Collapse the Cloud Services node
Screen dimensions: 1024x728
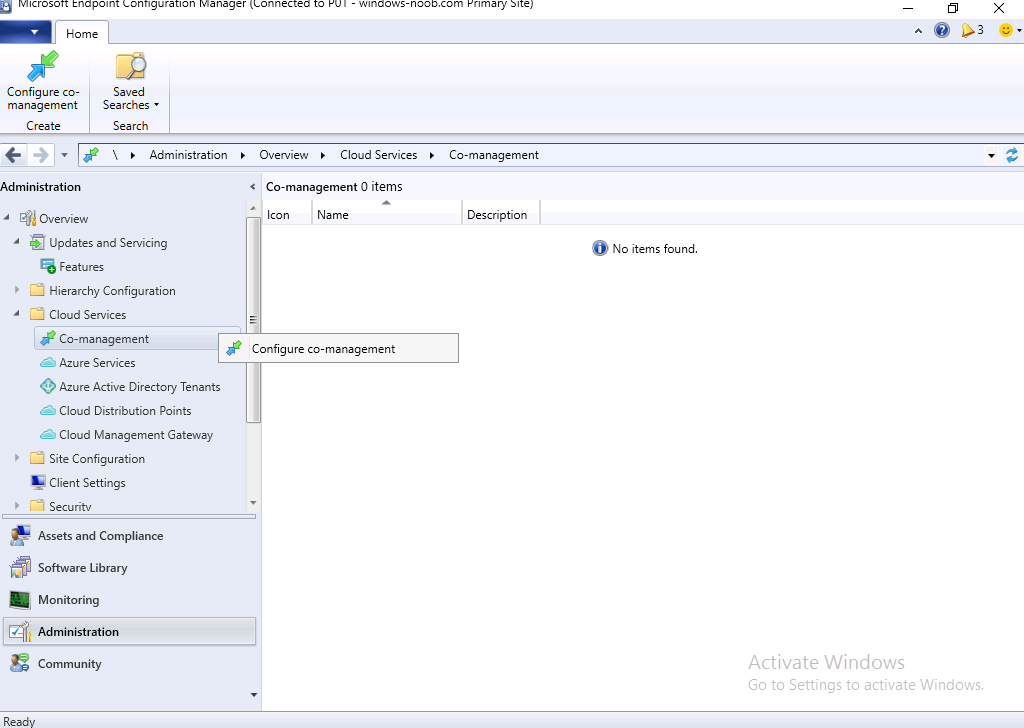[x=16, y=313]
